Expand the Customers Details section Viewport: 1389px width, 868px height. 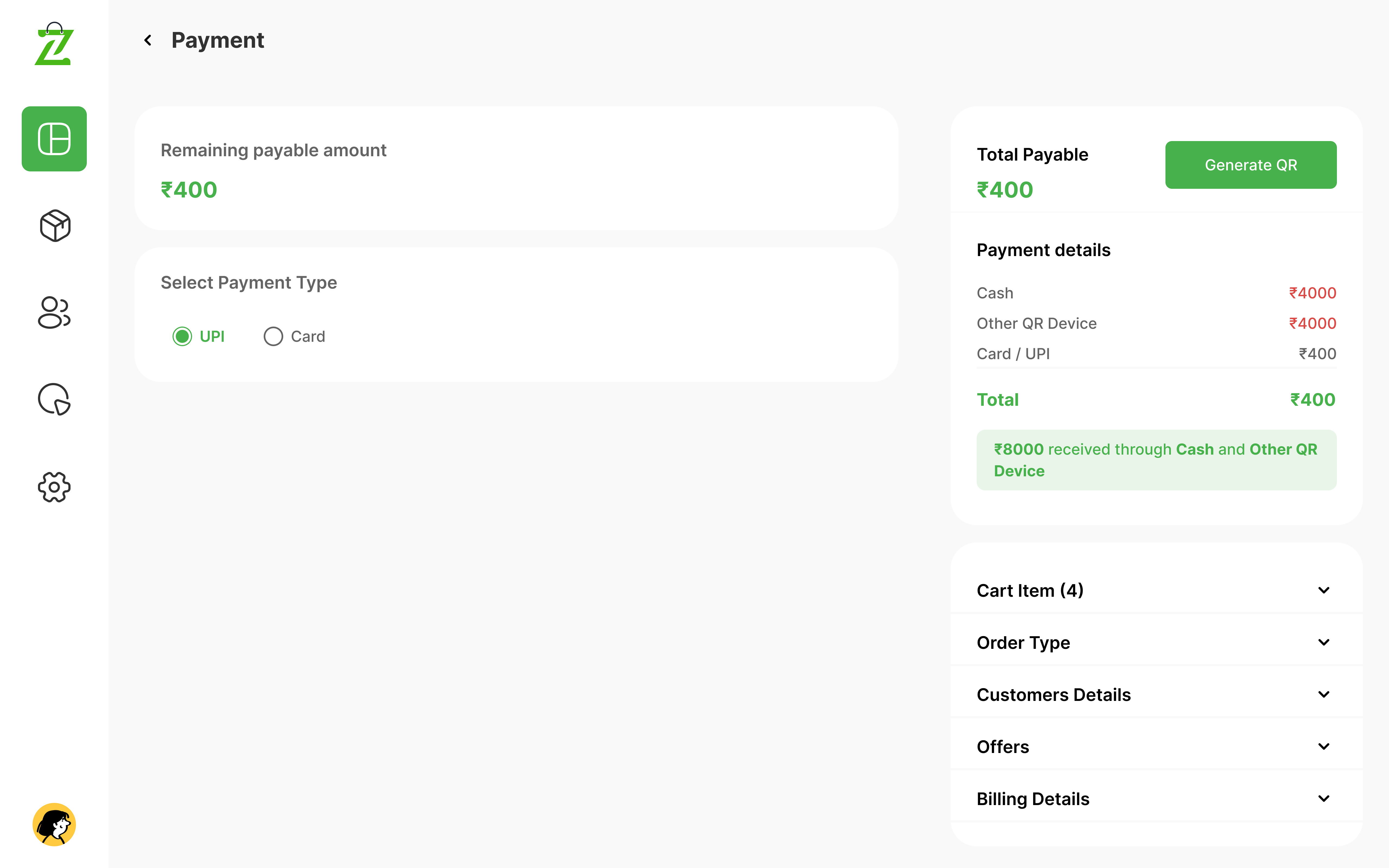point(1157,695)
